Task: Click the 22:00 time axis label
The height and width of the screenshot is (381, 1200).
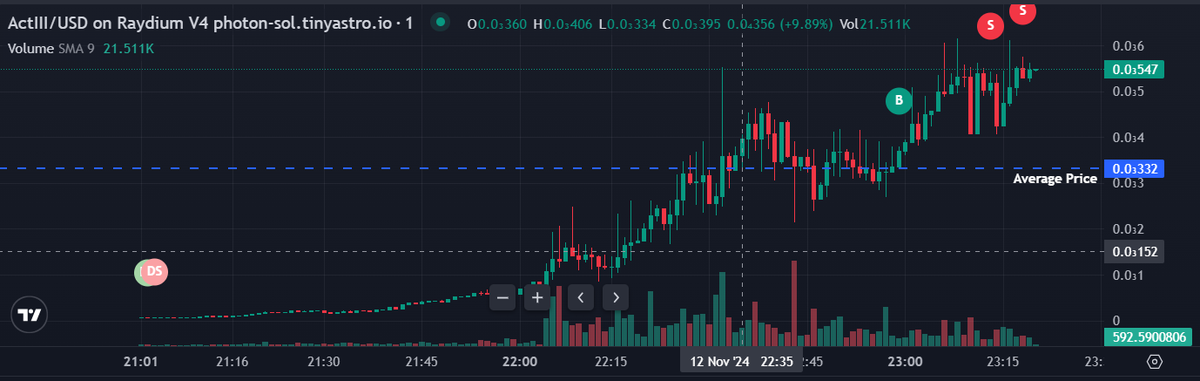Action: click(x=520, y=362)
